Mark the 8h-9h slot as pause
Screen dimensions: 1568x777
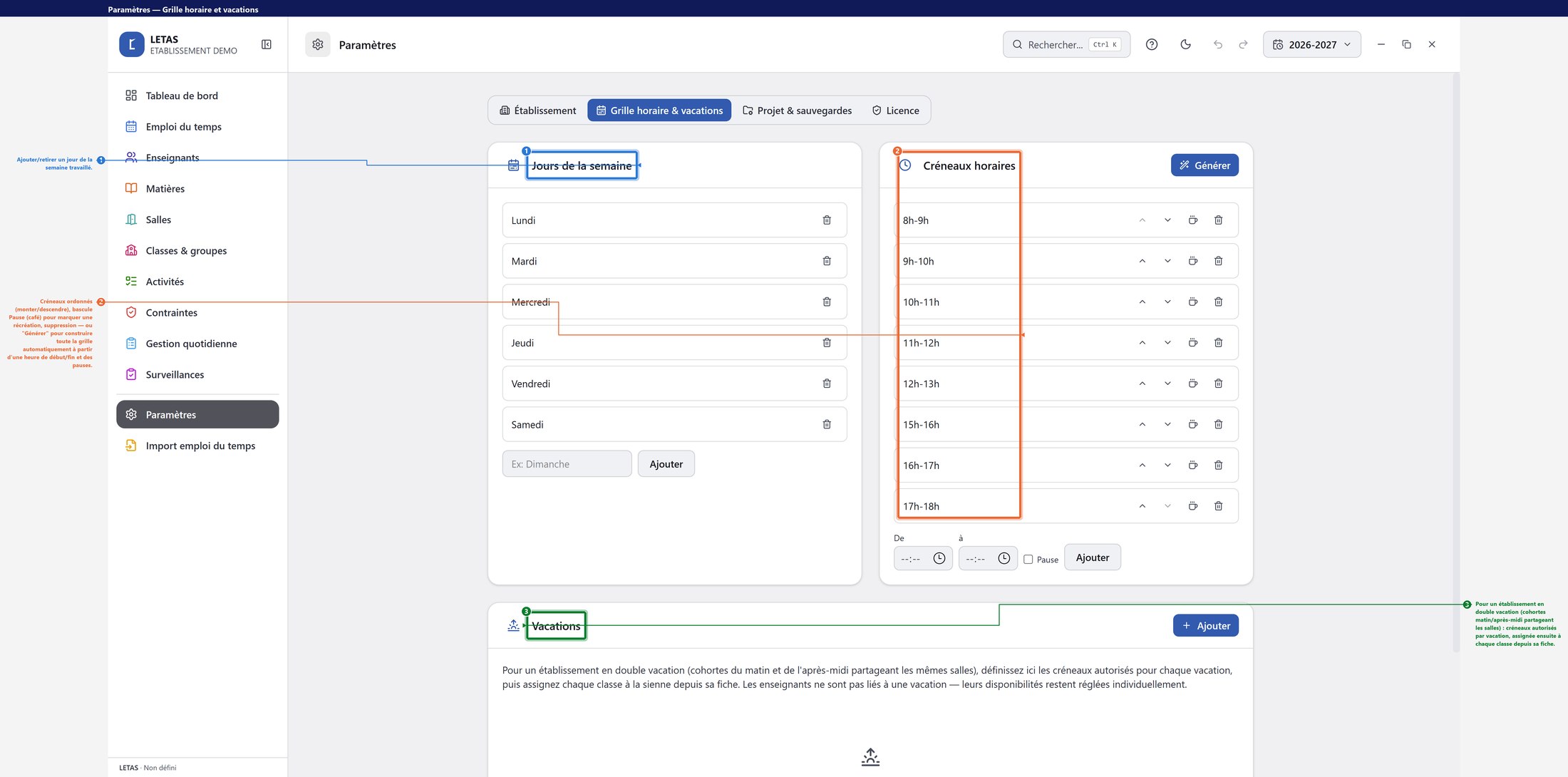coord(1193,220)
